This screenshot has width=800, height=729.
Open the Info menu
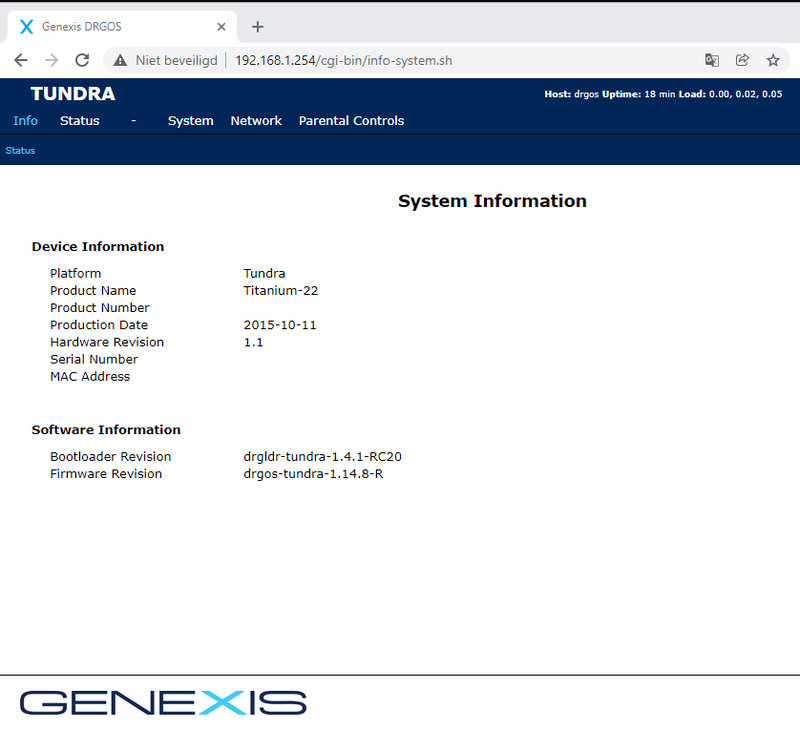26,121
